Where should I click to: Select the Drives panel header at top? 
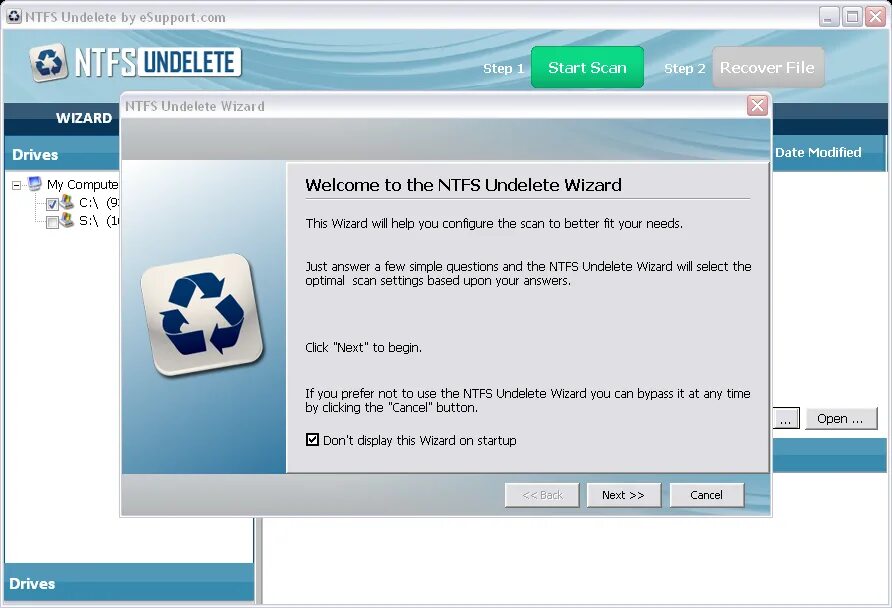63,154
